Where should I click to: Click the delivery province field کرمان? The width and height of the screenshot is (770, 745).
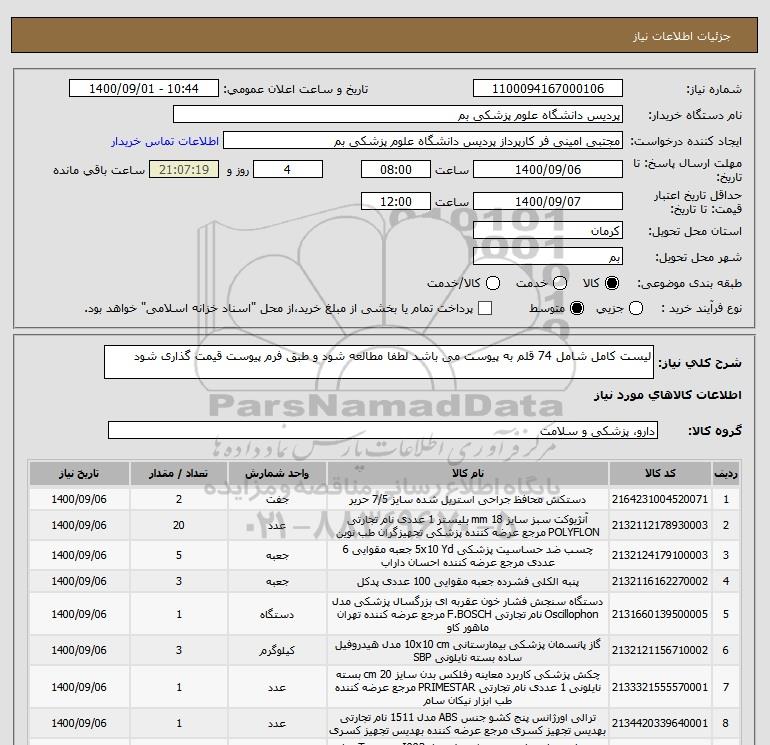pos(548,230)
